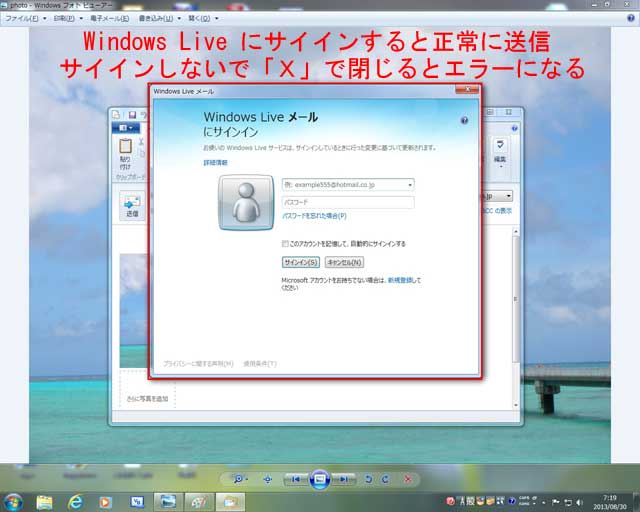The width and height of the screenshot is (640, 512).
Task: Click the サインイン(S) button
Action: click(300, 262)
